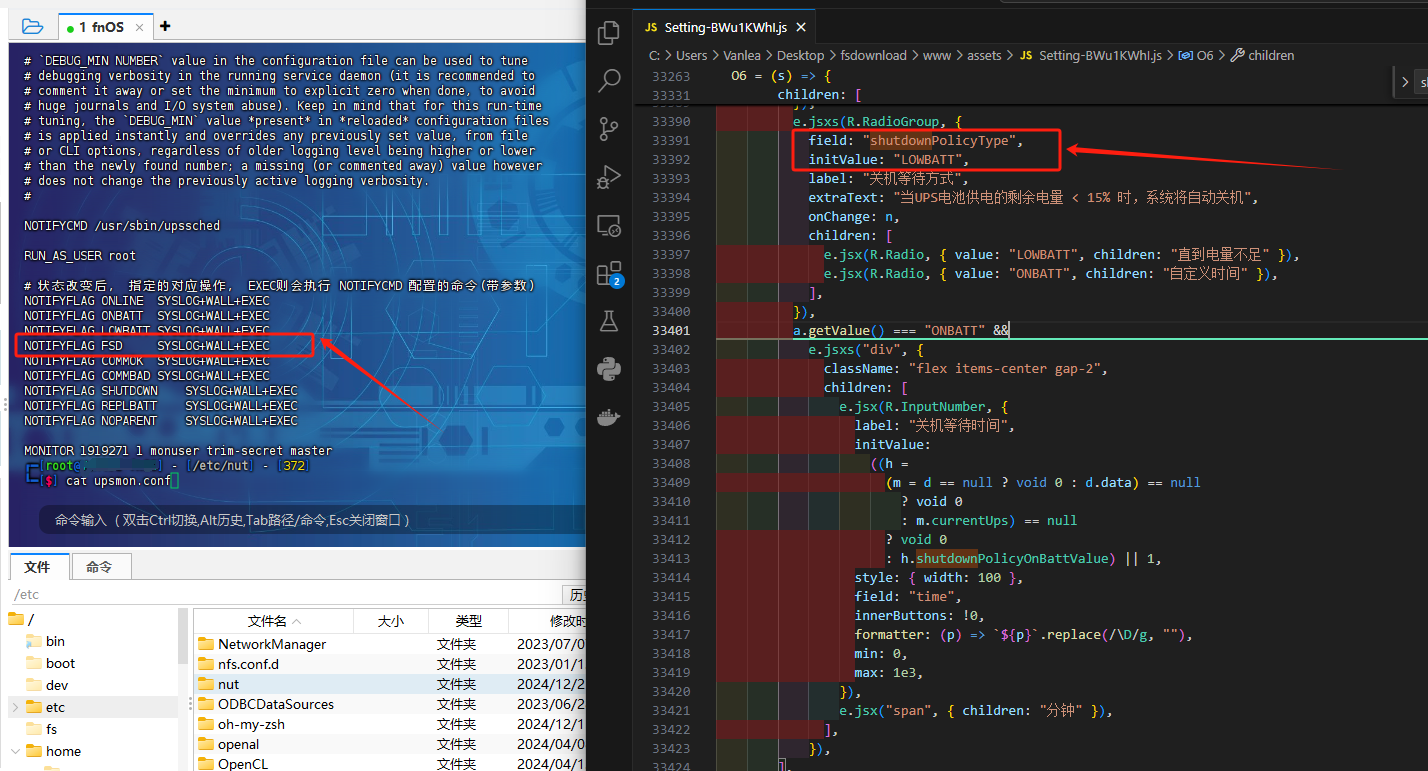Screen dimensions: 1428x771
Task: Click the MONITOR 1919271 terminal line
Action: 178,451
